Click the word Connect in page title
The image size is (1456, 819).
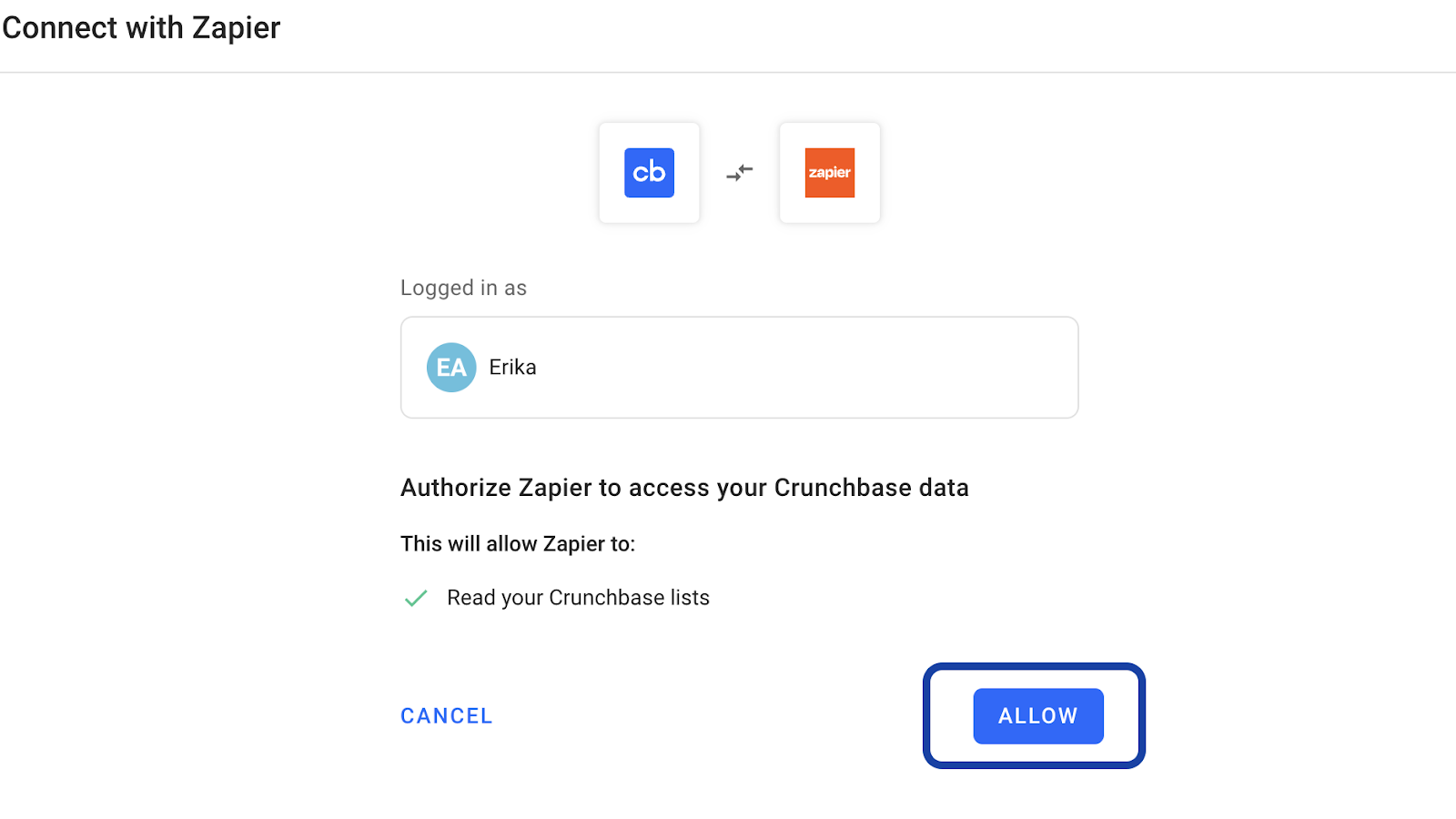(60, 28)
